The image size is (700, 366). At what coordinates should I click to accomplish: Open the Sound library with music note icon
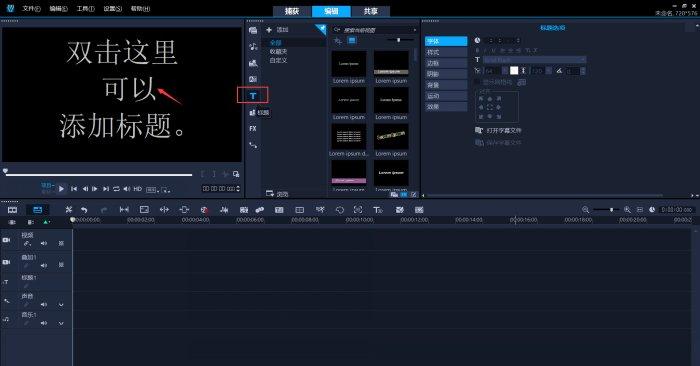(253, 46)
